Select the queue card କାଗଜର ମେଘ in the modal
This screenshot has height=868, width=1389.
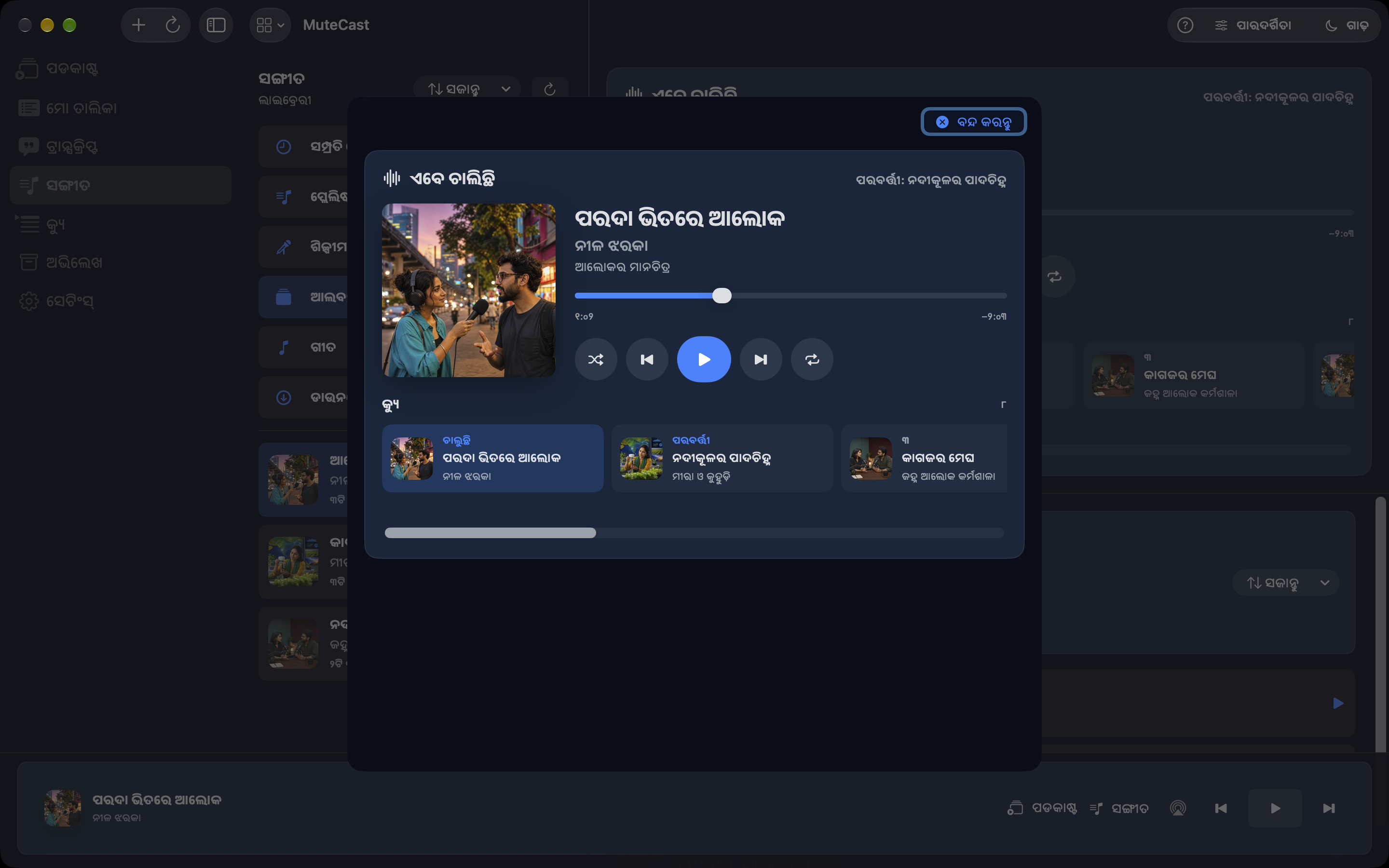pyautogui.click(x=924, y=458)
